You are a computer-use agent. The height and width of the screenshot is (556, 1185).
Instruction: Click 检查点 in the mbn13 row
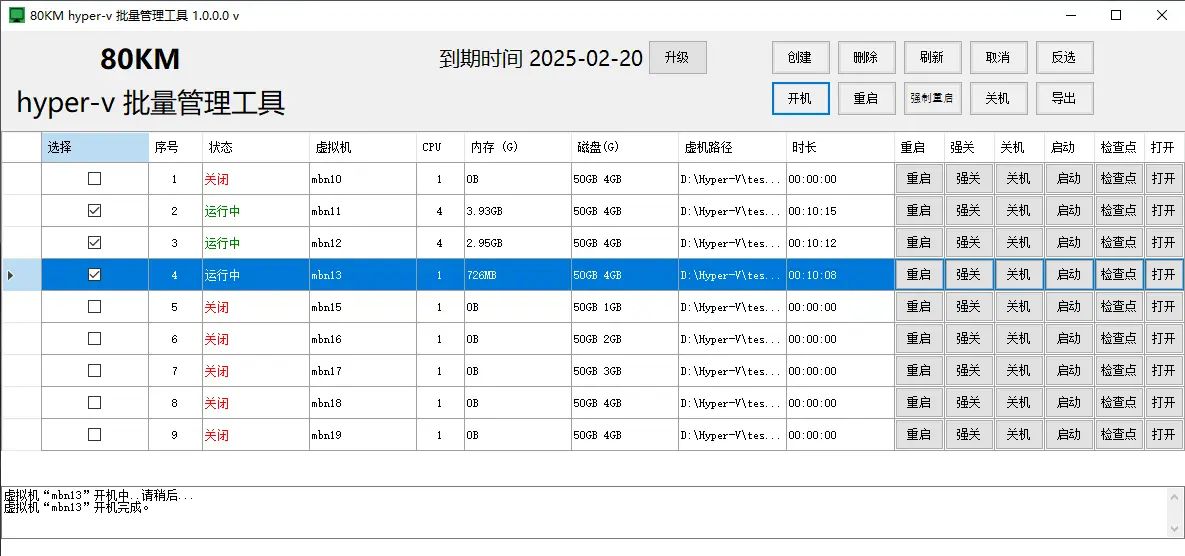(1119, 275)
